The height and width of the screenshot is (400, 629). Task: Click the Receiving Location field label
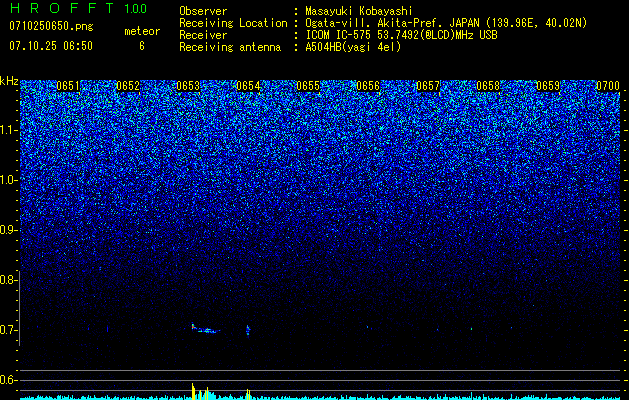pos(233,23)
